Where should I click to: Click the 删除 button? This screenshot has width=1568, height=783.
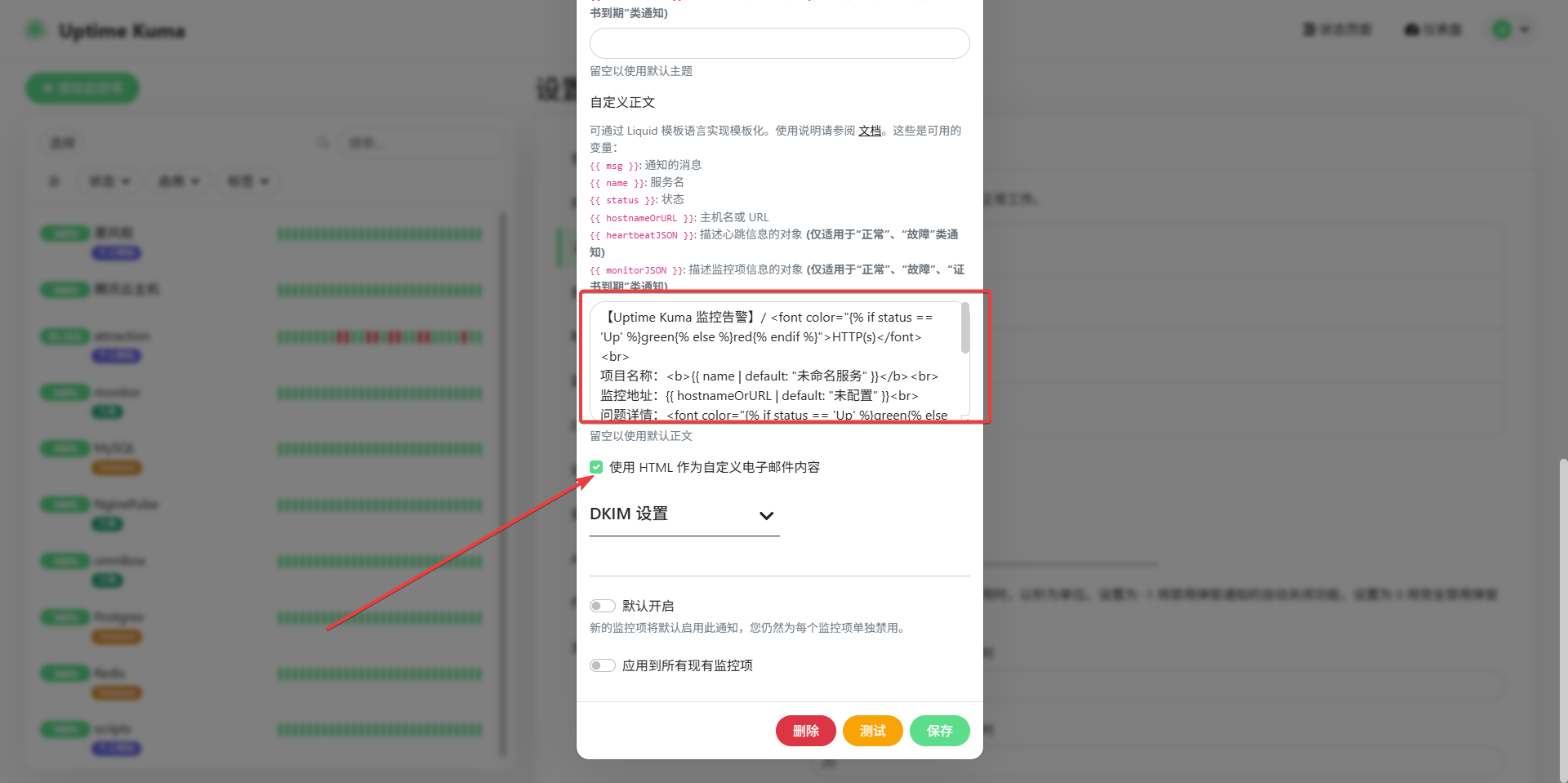click(x=805, y=731)
